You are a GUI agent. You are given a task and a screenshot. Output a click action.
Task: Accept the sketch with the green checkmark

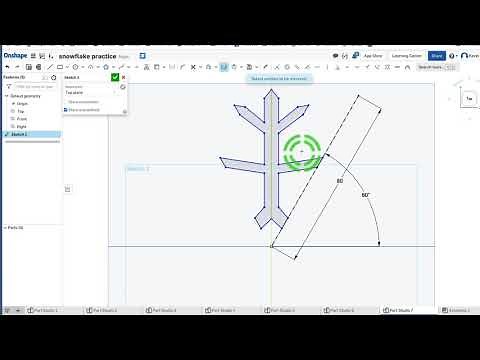click(115, 77)
